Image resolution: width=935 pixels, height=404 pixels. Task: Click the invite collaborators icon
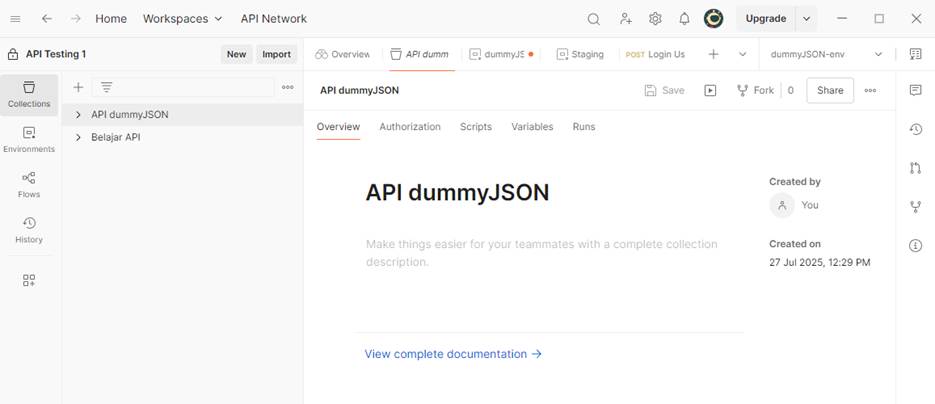tap(625, 19)
